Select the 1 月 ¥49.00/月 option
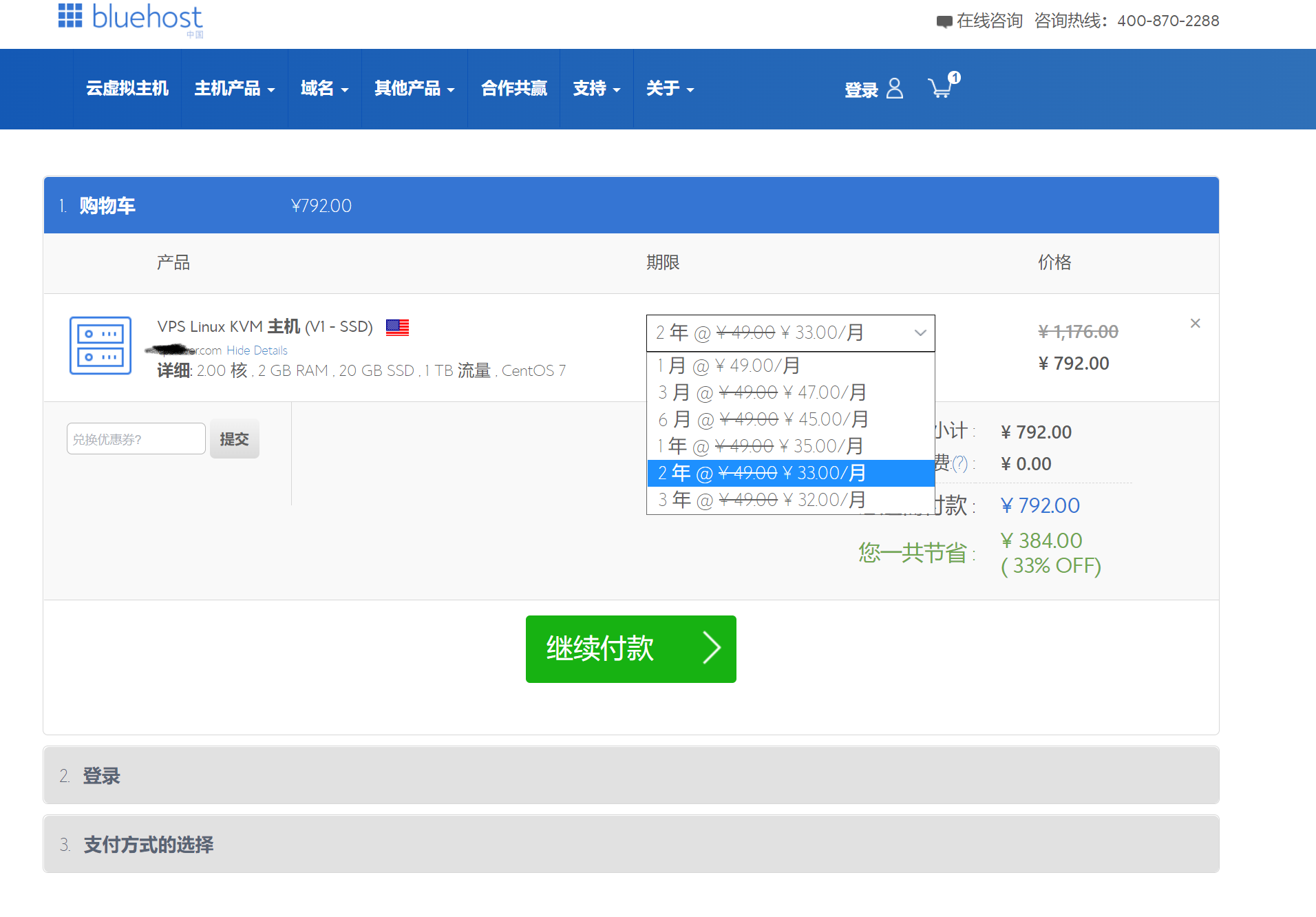The width and height of the screenshot is (1316, 917). 790,366
